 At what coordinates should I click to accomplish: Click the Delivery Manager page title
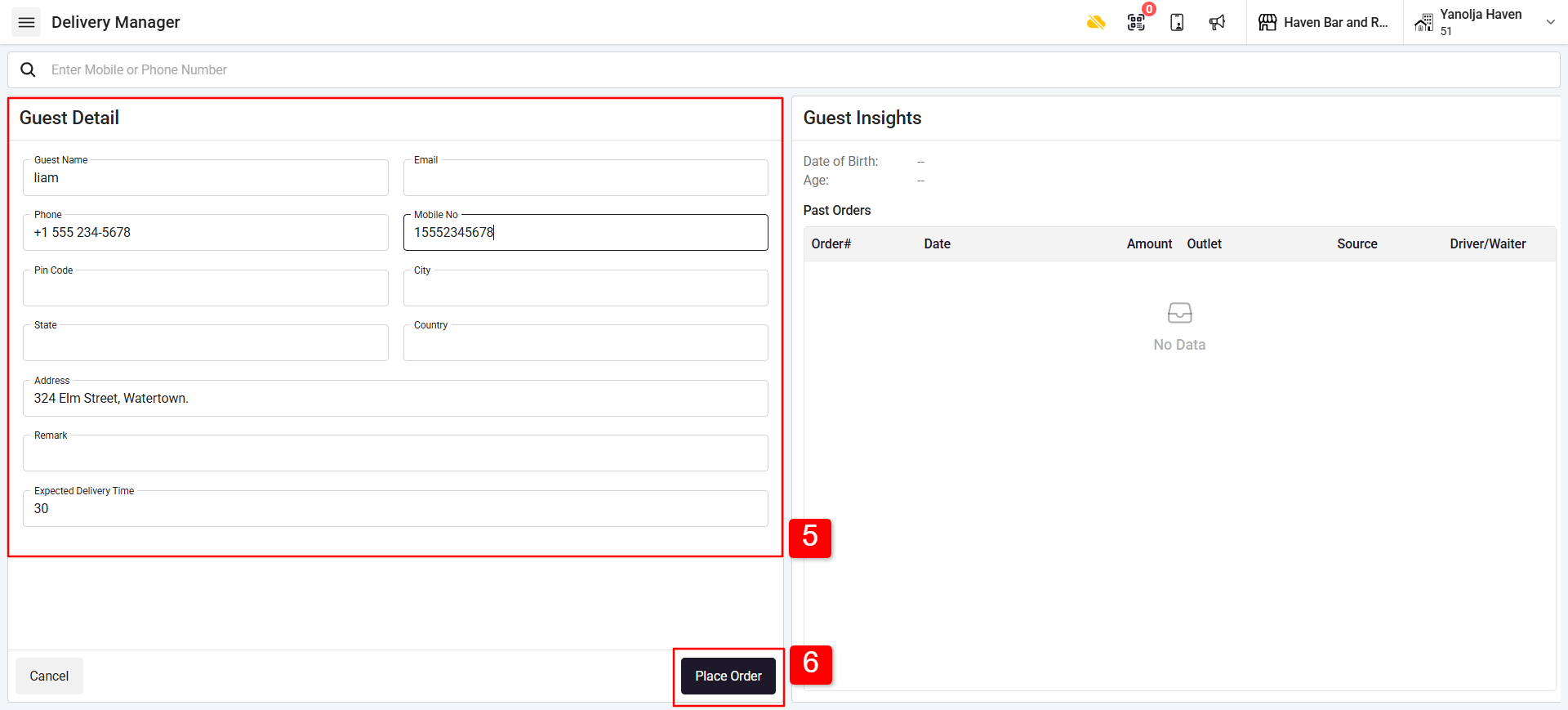(x=116, y=22)
